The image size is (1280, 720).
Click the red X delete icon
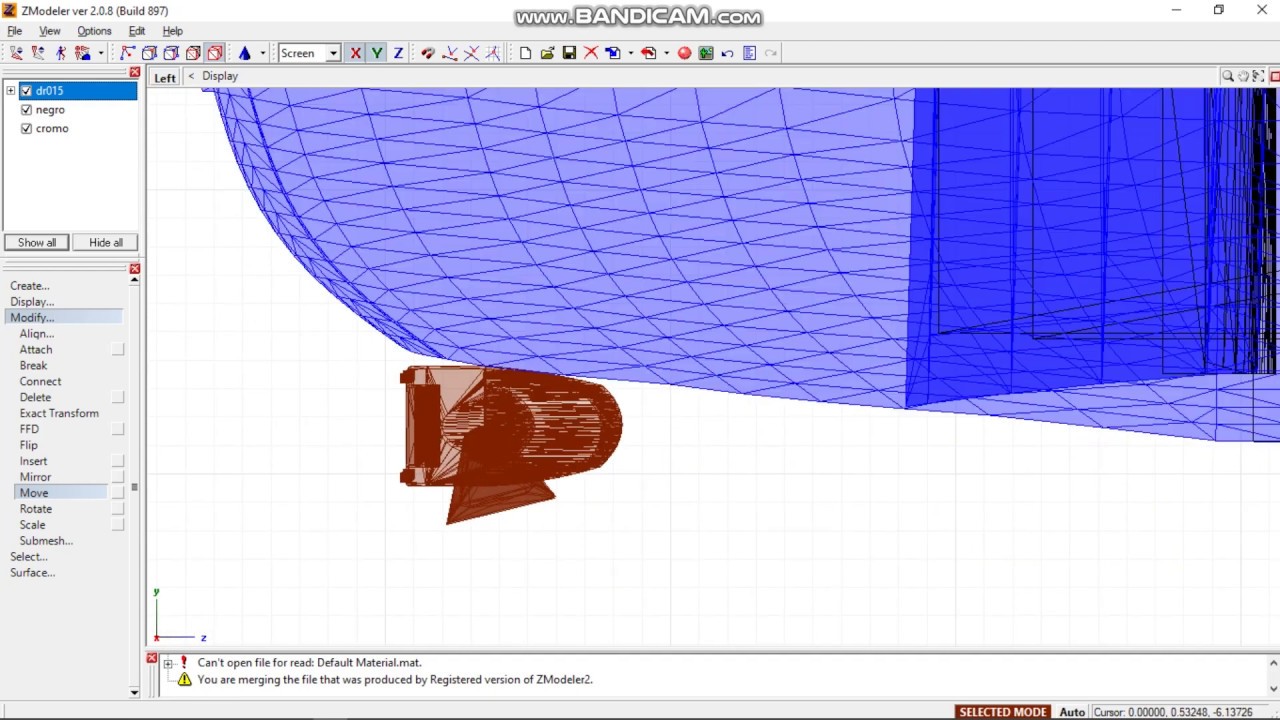[x=590, y=53]
